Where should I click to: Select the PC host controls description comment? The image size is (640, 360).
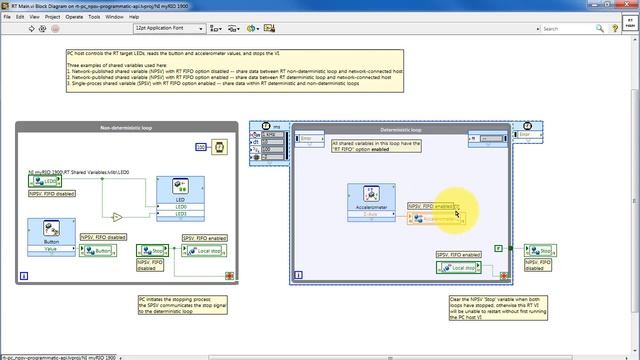pos(235,71)
